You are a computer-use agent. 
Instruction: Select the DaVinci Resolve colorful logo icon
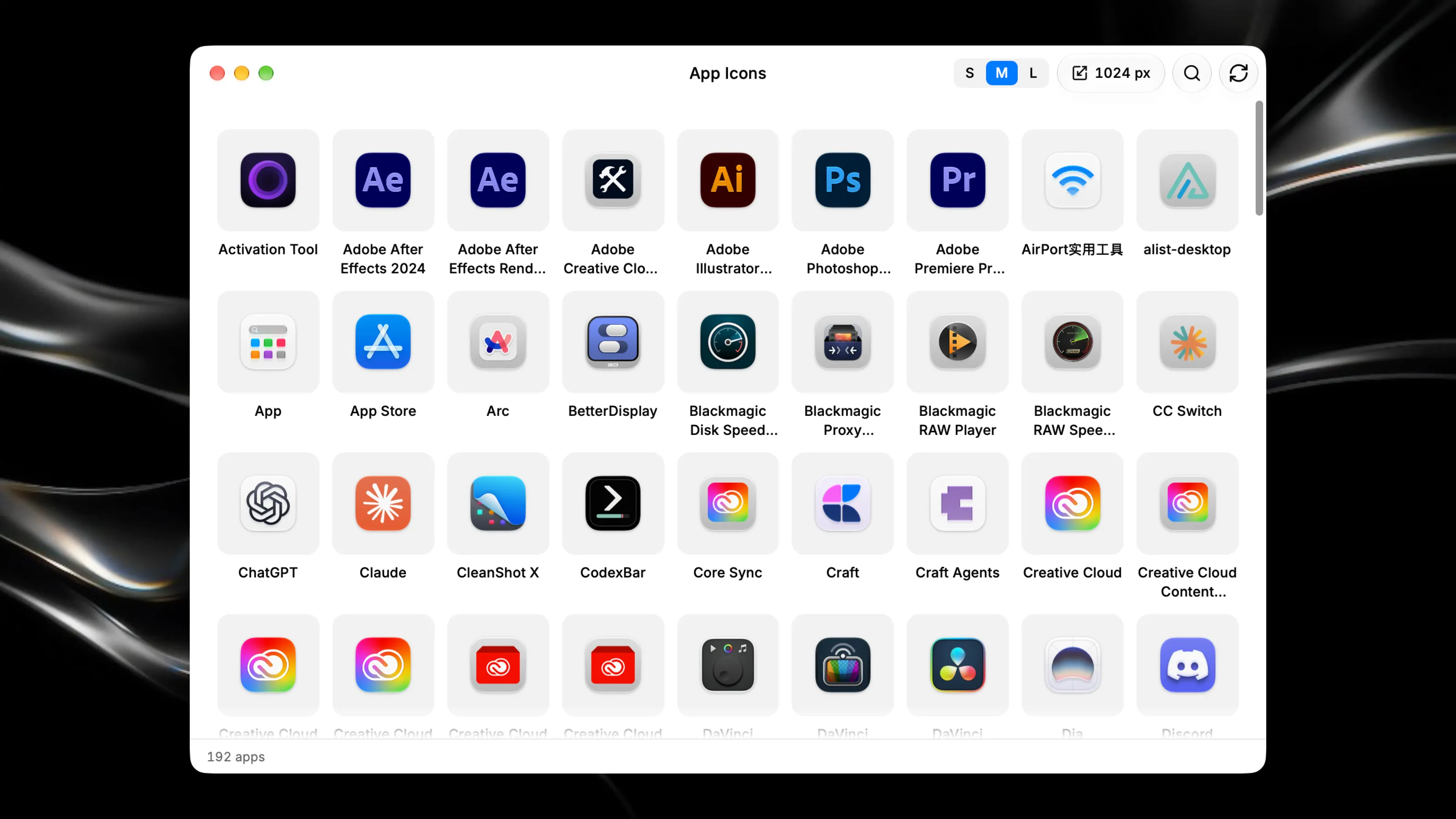tap(957, 665)
